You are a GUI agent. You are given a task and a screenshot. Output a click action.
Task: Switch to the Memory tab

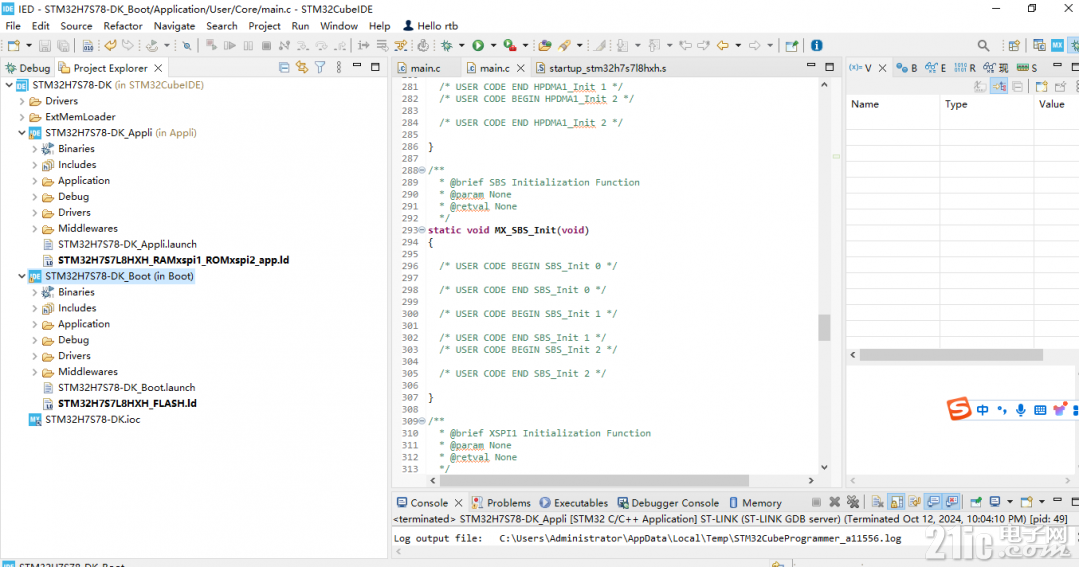point(755,503)
